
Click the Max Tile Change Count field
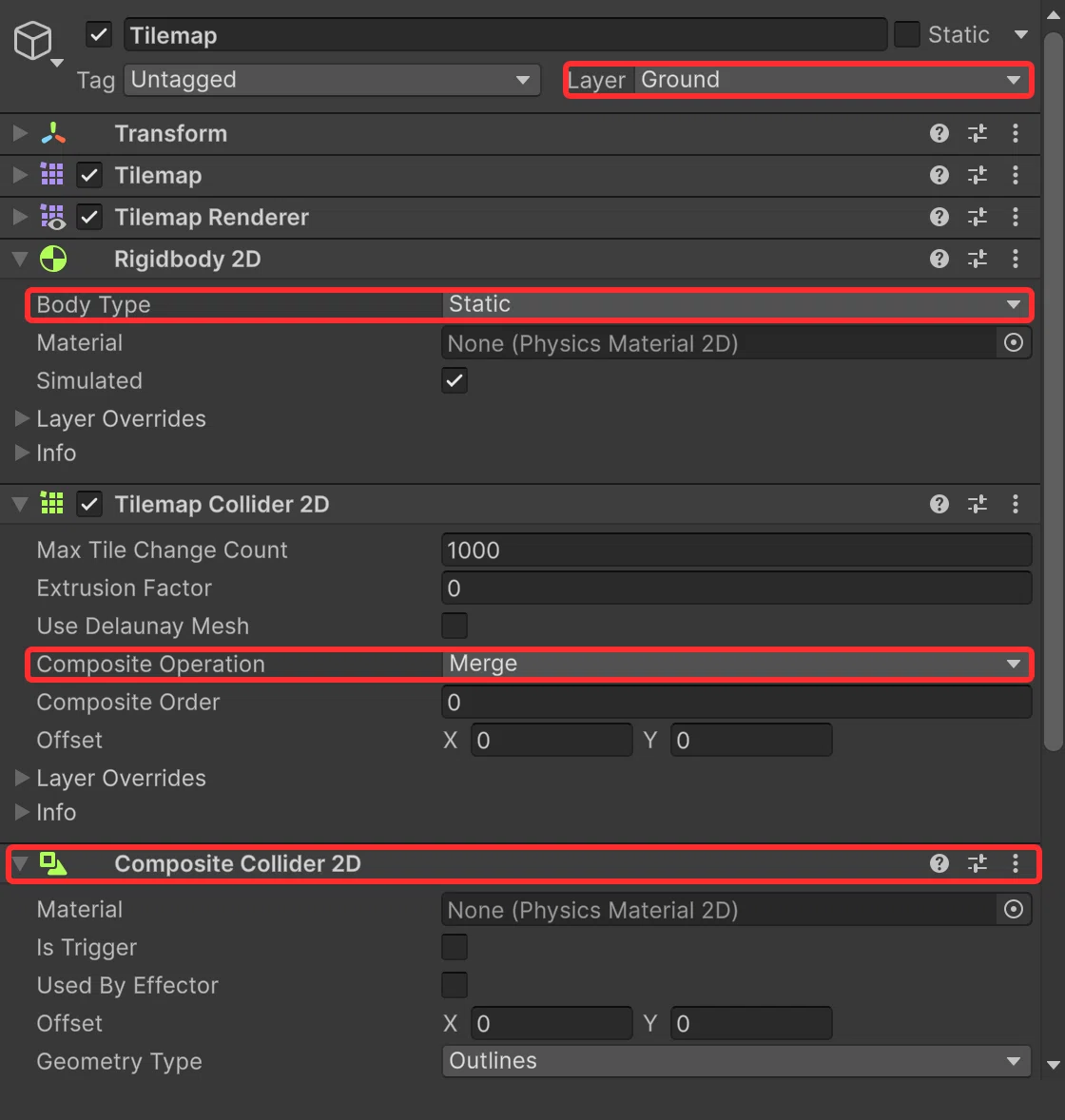[736, 550]
